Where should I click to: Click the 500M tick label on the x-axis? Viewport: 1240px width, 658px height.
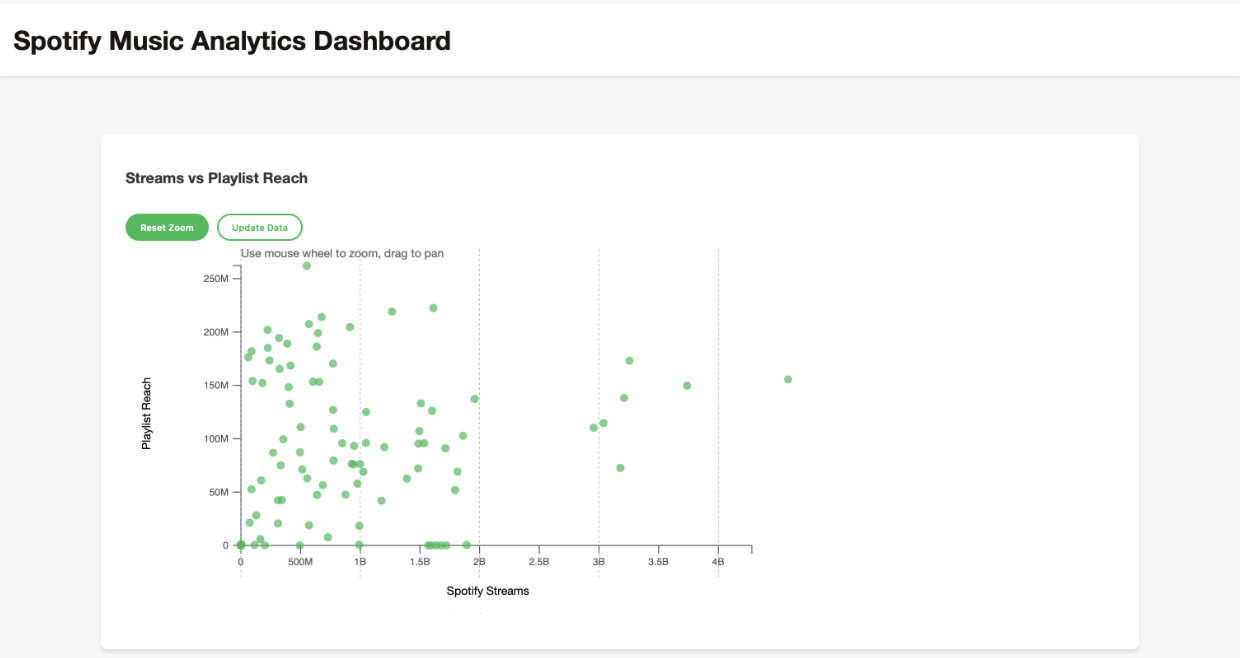click(x=299, y=562)
